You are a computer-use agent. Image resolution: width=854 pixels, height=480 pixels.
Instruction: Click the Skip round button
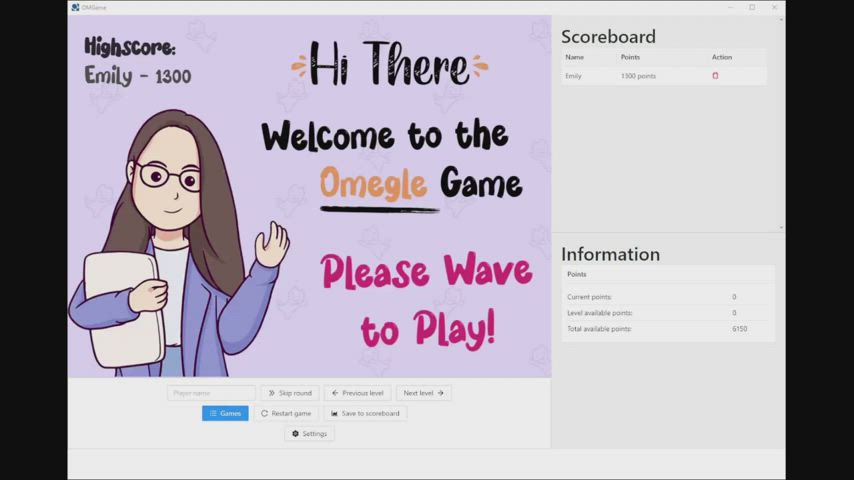[290, 393]
